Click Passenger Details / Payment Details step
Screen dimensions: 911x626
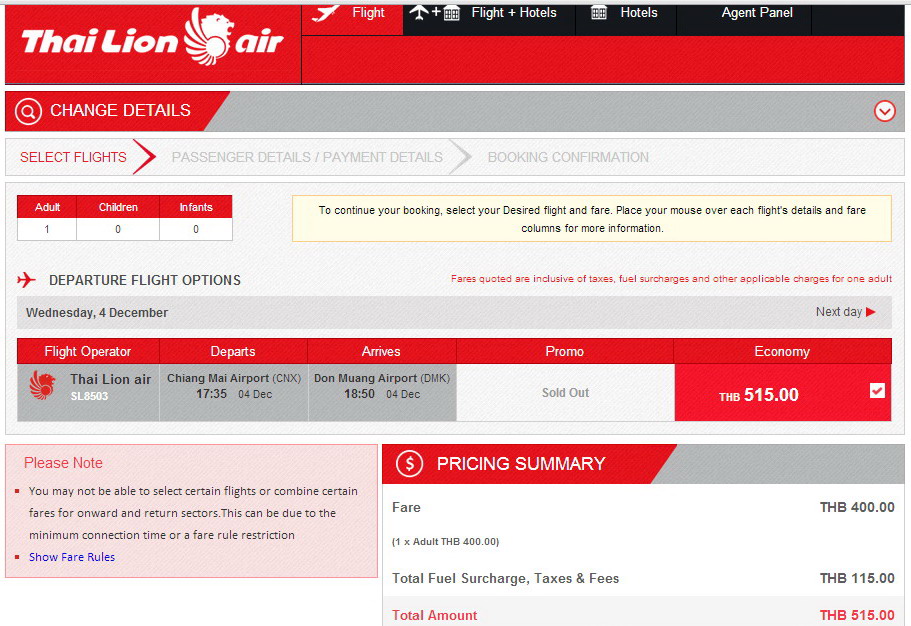click(x=307, y=157)
